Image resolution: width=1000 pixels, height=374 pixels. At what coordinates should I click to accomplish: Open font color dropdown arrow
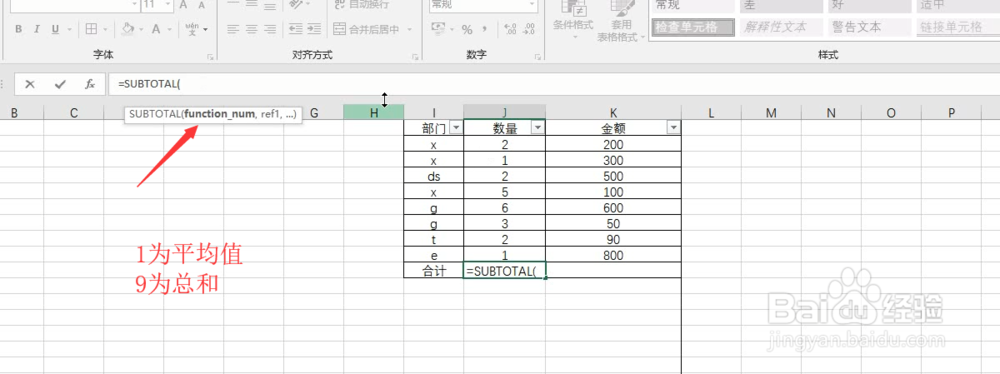(x=170, y=29)
